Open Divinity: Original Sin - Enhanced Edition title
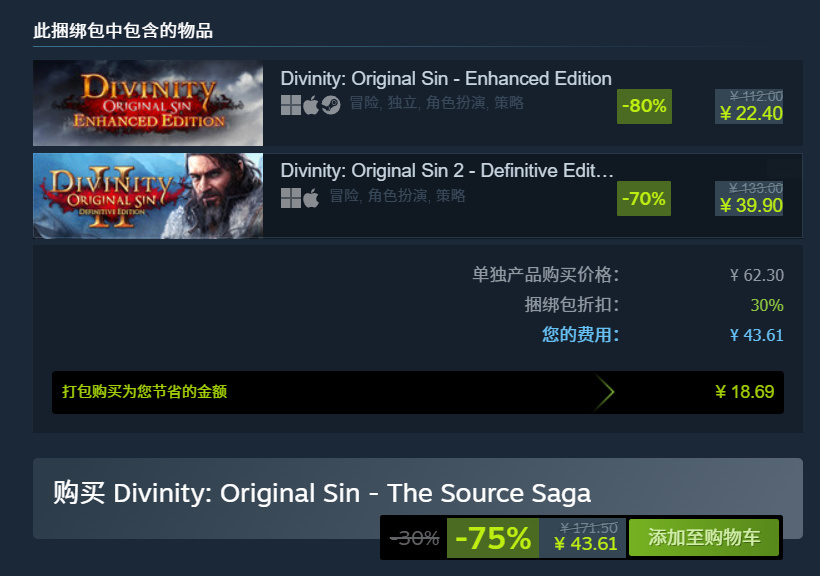This screenshot has height=576, width=820. [x=446, y=78]
